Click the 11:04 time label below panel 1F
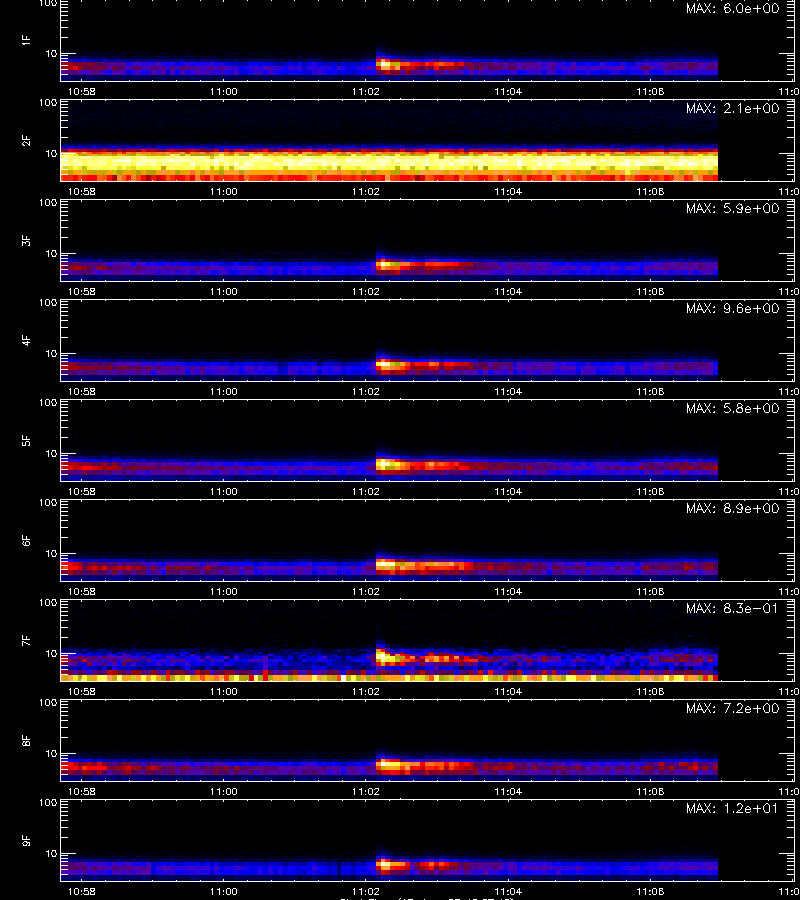 pyautogui.click(x=508, y=91)
